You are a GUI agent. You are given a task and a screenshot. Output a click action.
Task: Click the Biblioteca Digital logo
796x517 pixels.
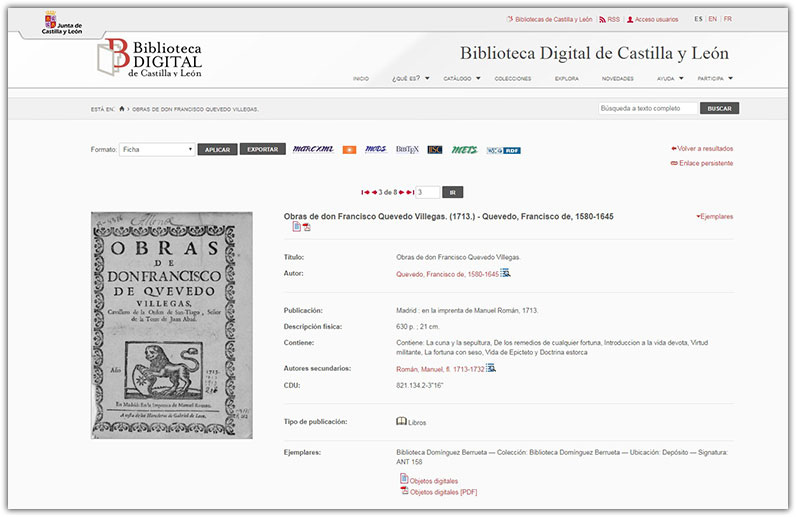(149, 57)
